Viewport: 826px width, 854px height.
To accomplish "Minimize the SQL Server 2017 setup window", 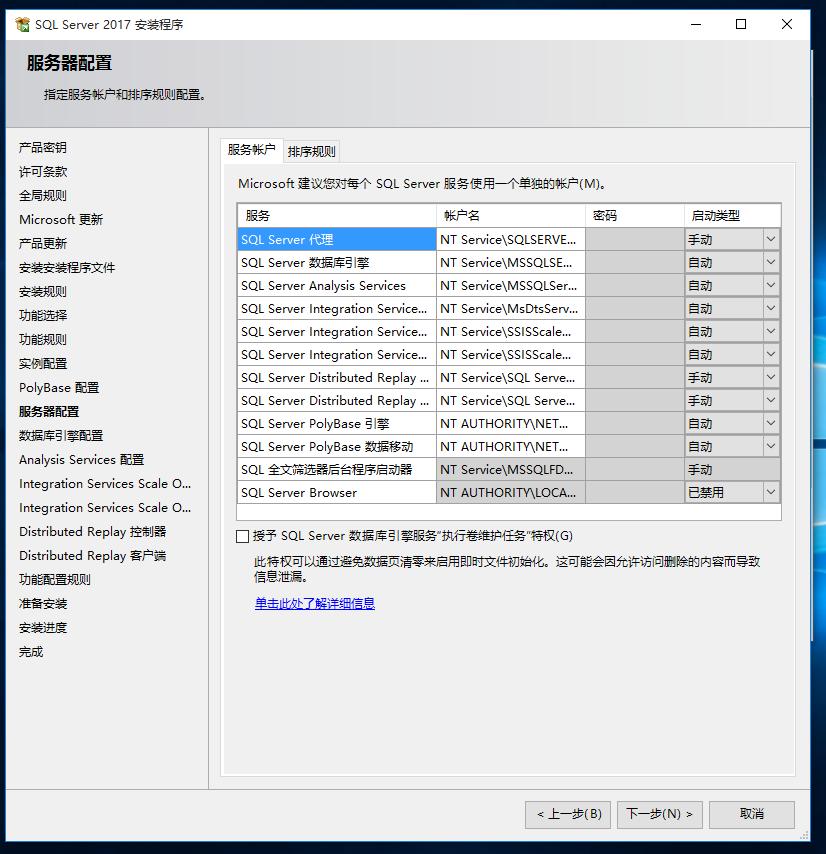I will tap(696, 25).
